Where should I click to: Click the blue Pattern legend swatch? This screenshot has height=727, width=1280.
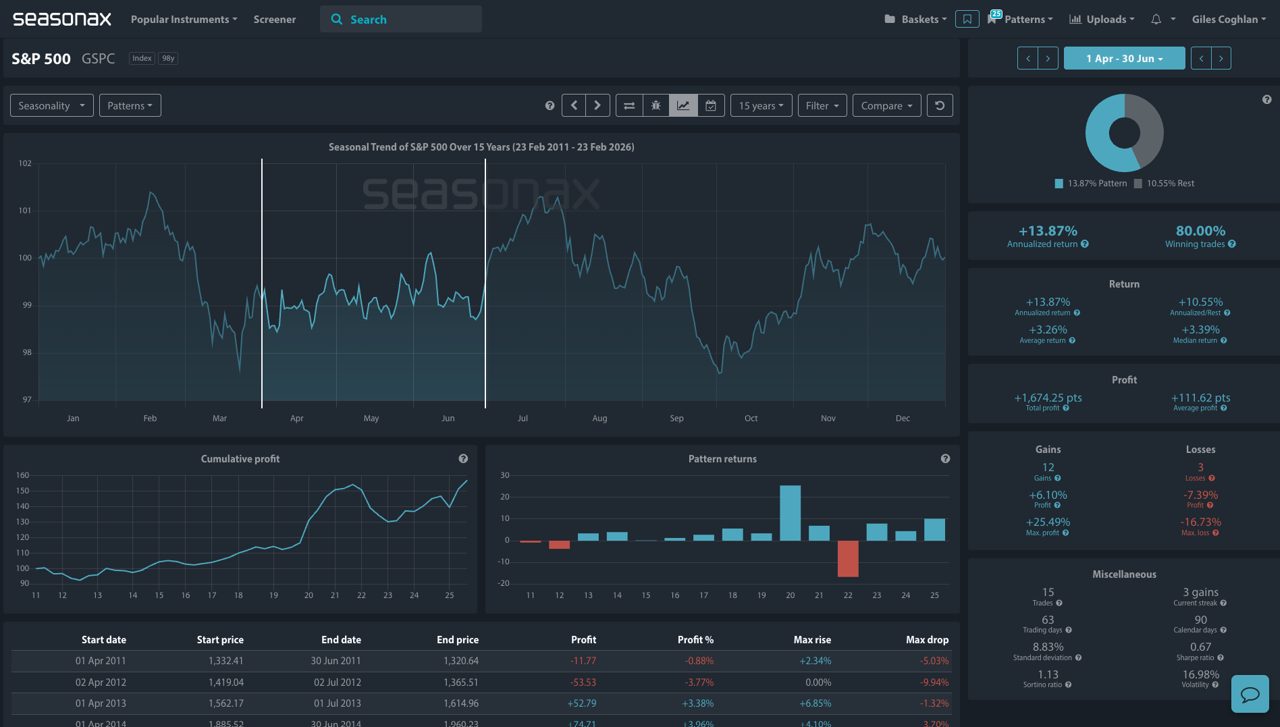click(1059, 184)
